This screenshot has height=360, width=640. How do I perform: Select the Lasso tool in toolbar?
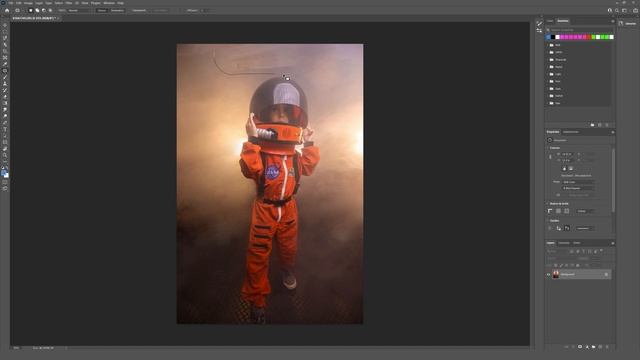[x=5, y=38]
